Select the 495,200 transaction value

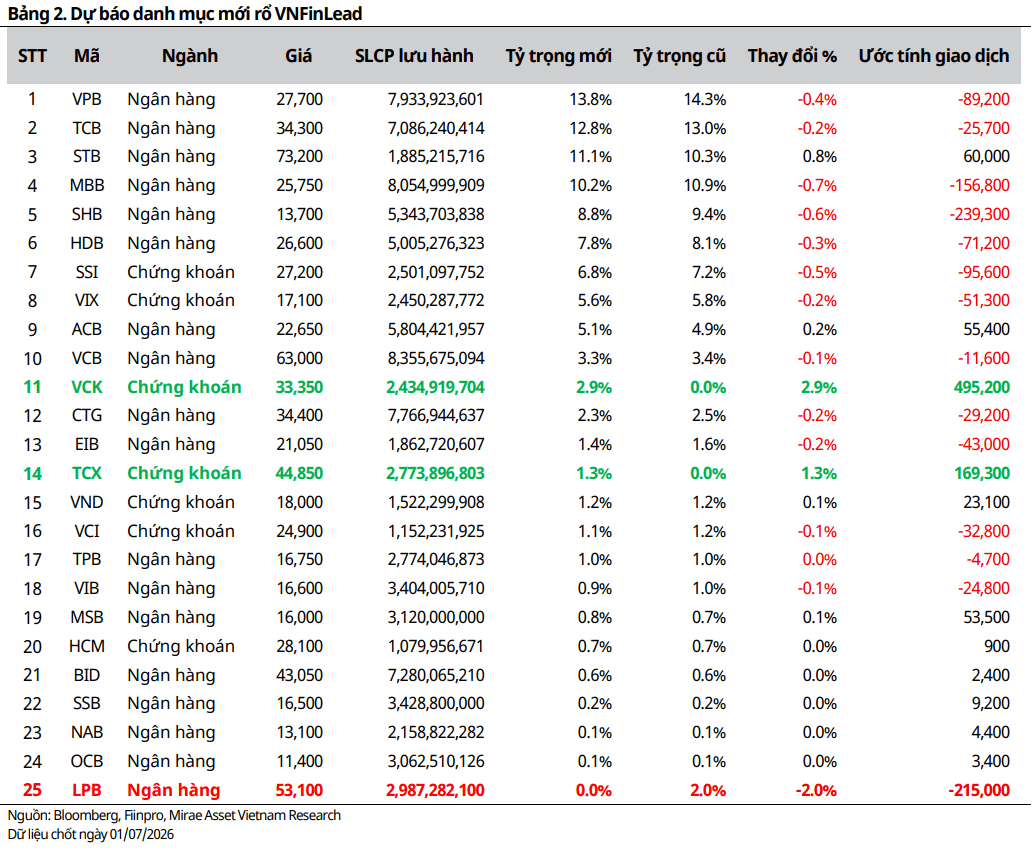[x=981, y=387]
